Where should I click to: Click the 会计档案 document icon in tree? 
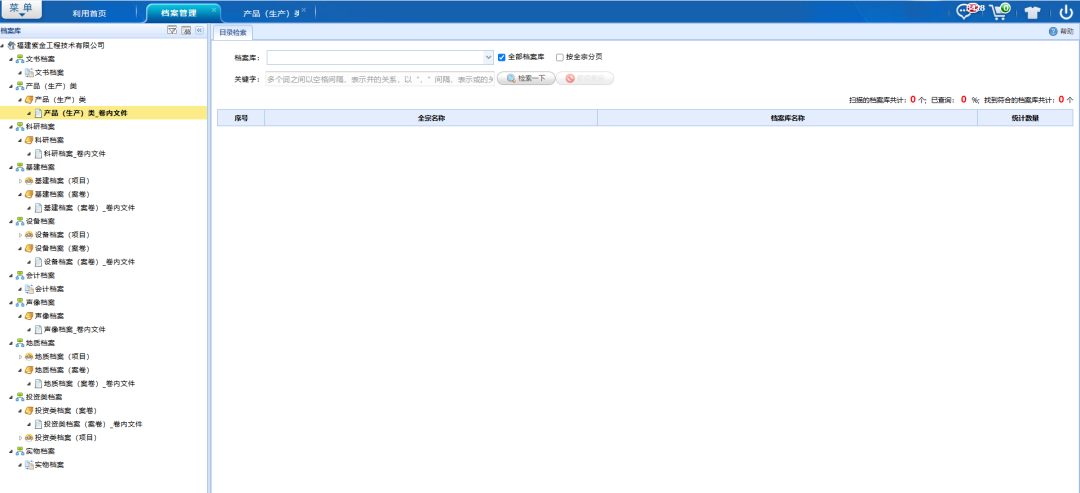pyautogui.click(x=29, y=289)
